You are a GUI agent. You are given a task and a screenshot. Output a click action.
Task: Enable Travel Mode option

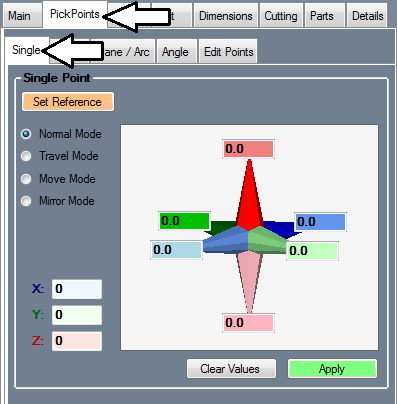click(26, 156)
